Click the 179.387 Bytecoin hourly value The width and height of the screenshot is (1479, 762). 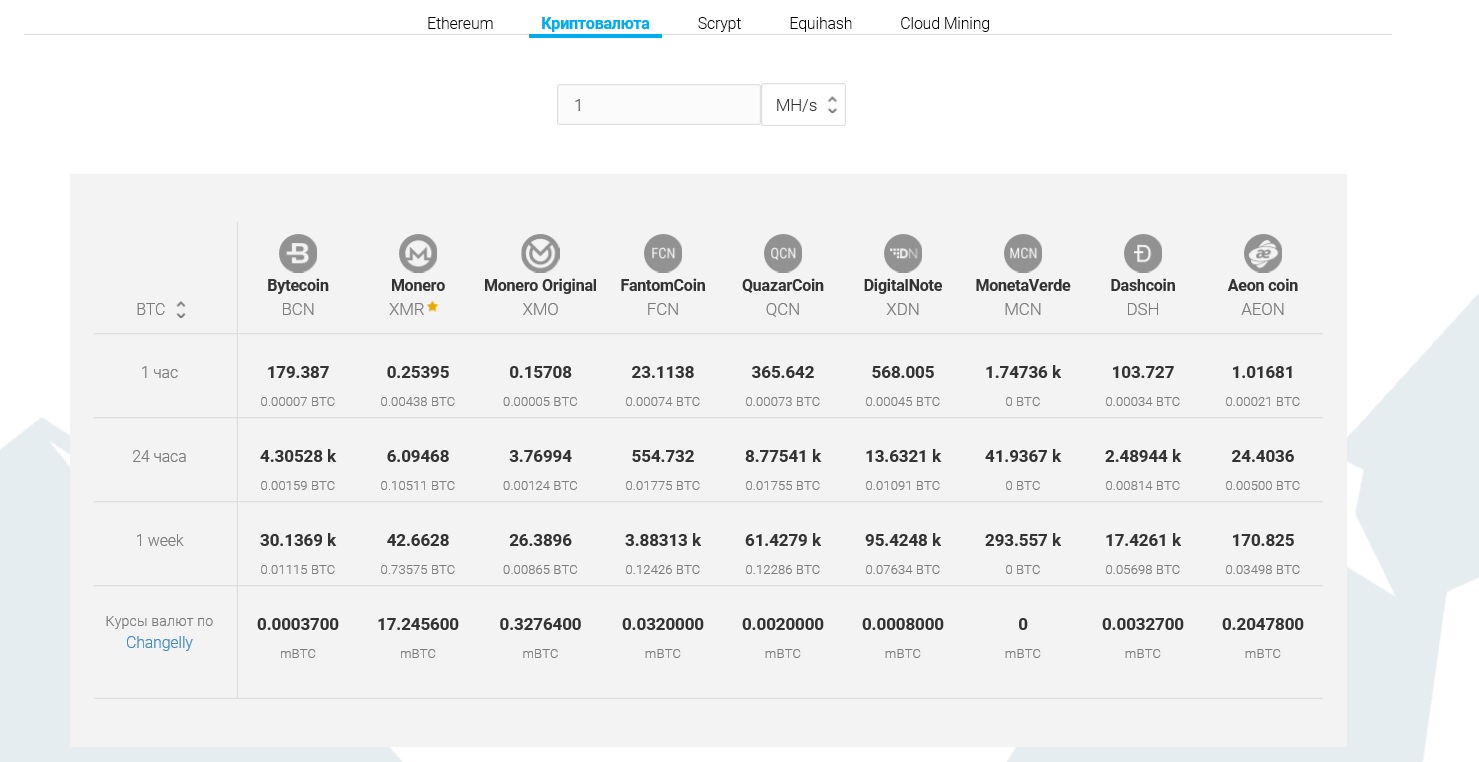pos(298,372)
